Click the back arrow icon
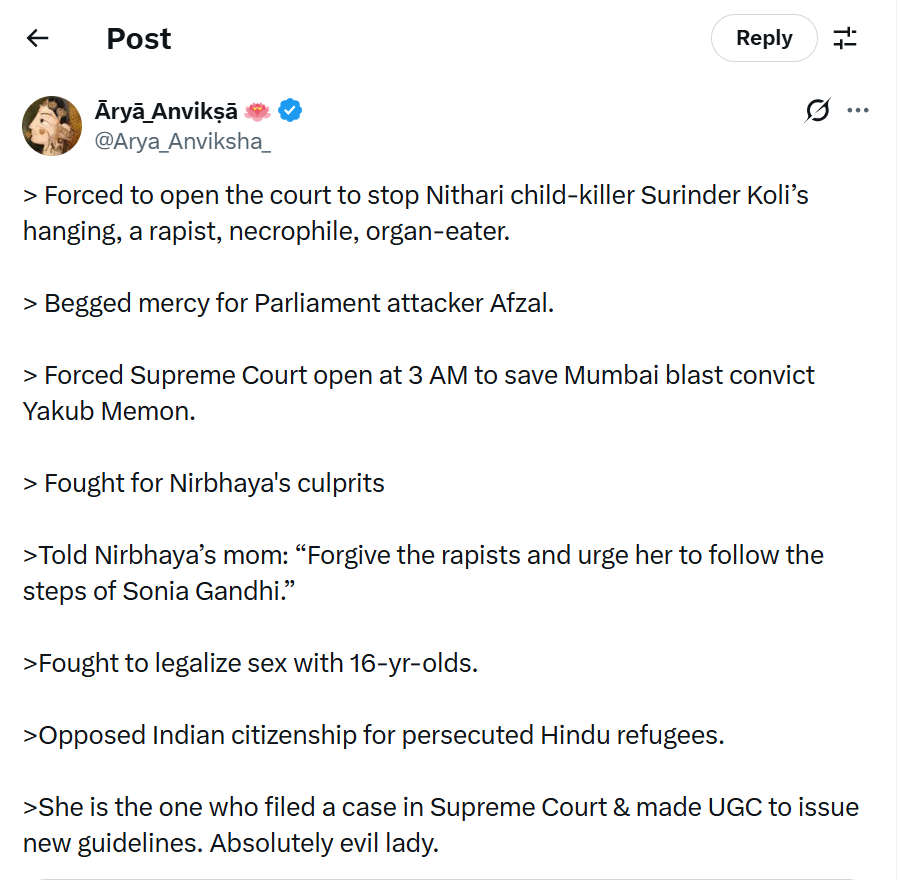 pyautogui.click(x=38, y=38)
